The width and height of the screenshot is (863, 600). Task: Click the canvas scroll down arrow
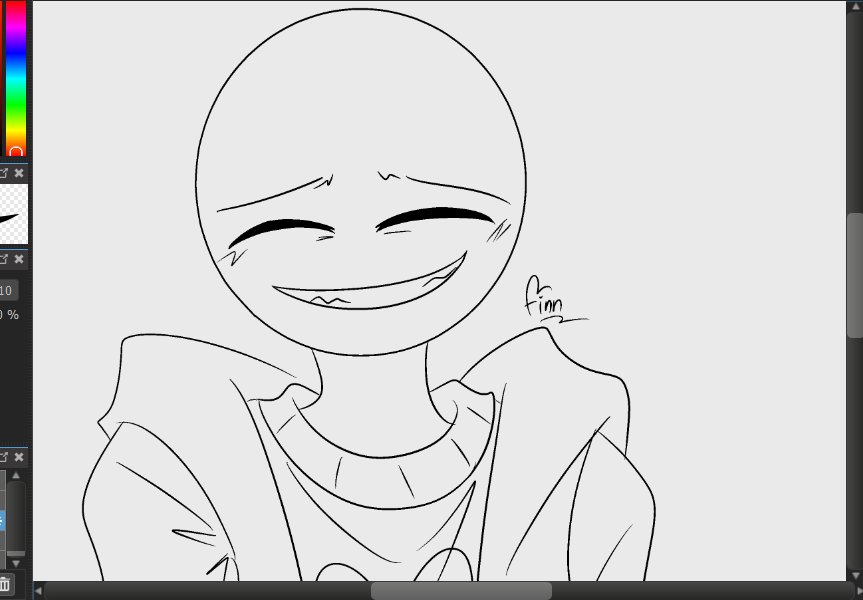pyautogui.click(x=855, y=575)
